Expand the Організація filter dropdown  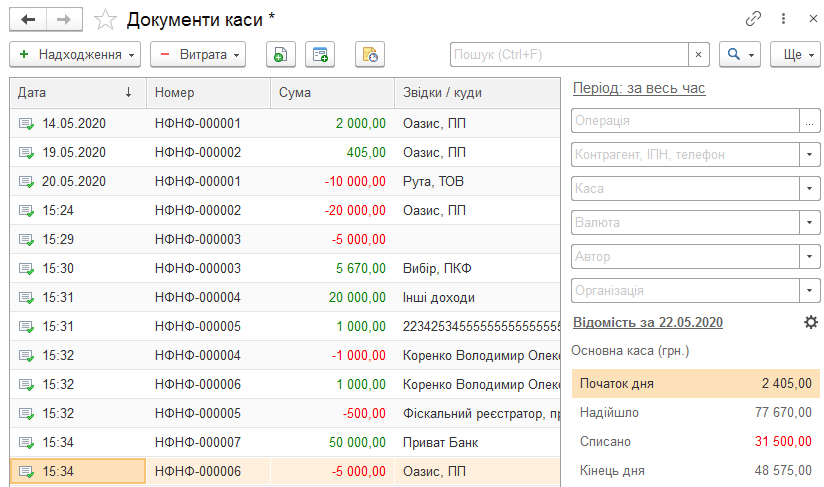click(x=809, y=291)
